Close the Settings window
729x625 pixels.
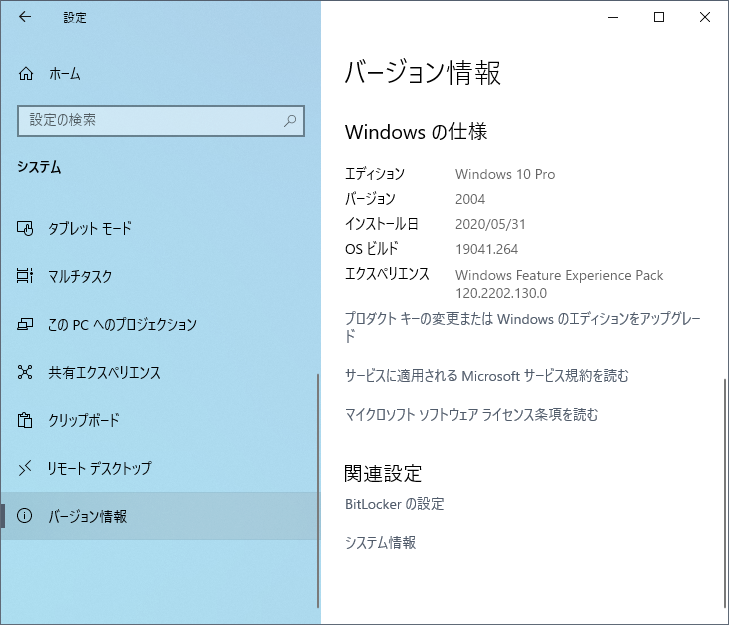click(x=704, y=17)
